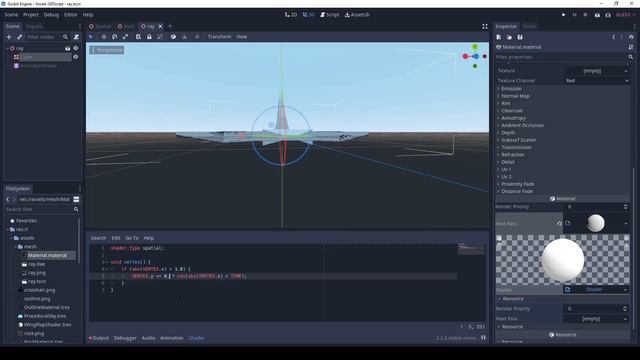Add a new node with the plus icon
640x360 pixels.
coord(9,37)
